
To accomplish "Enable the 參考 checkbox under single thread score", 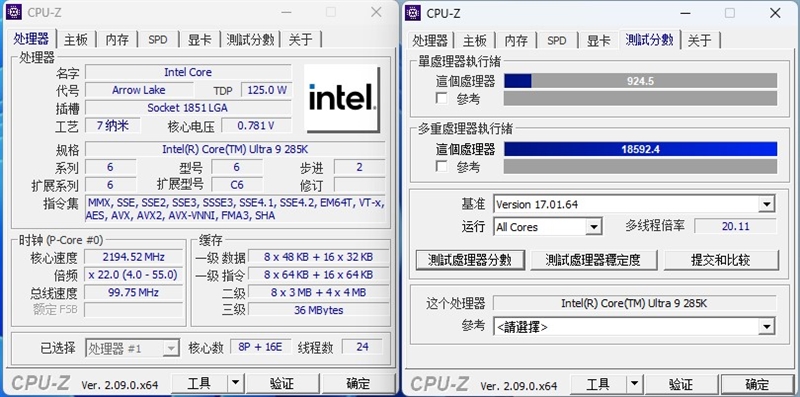I will coord(442,98).
